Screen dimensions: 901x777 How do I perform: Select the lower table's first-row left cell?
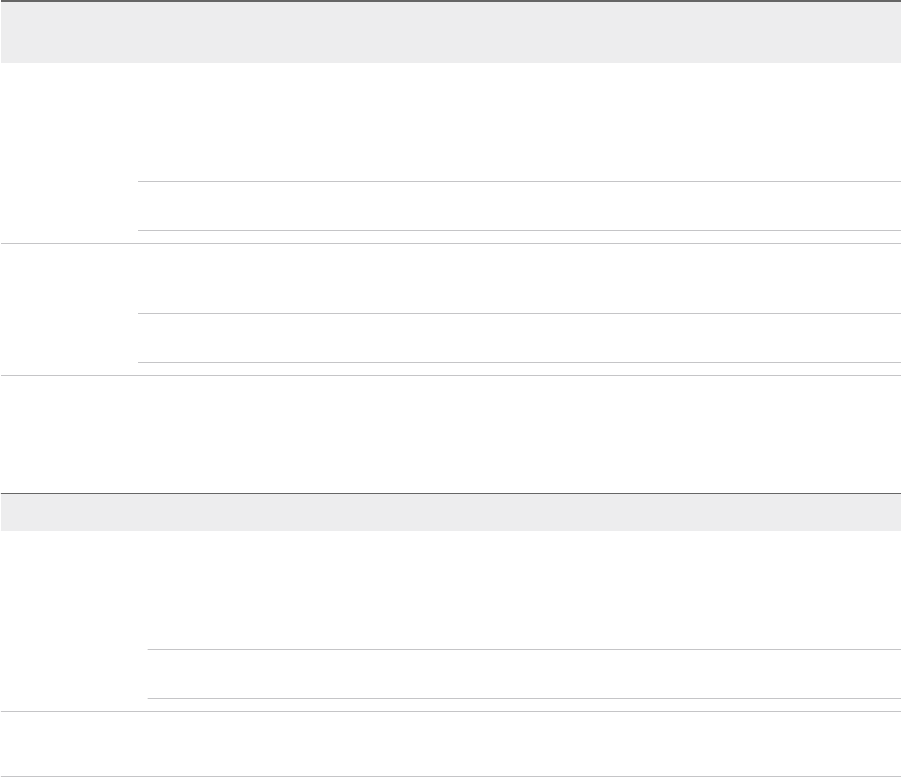coord(72,620)
